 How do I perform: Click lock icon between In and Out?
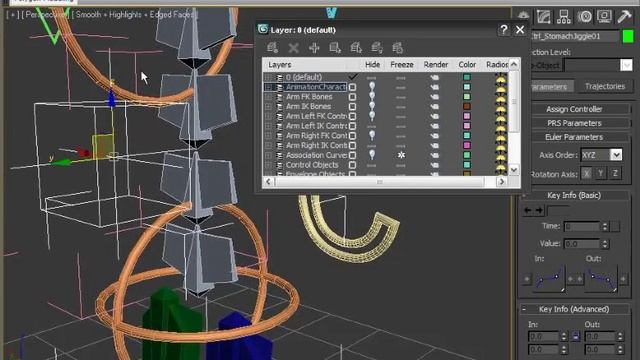[576, 337]
